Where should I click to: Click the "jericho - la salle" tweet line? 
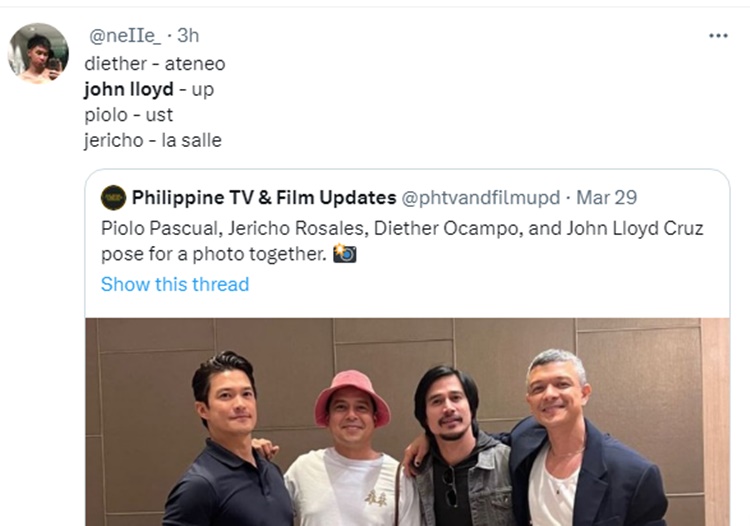tap(153, 141)
